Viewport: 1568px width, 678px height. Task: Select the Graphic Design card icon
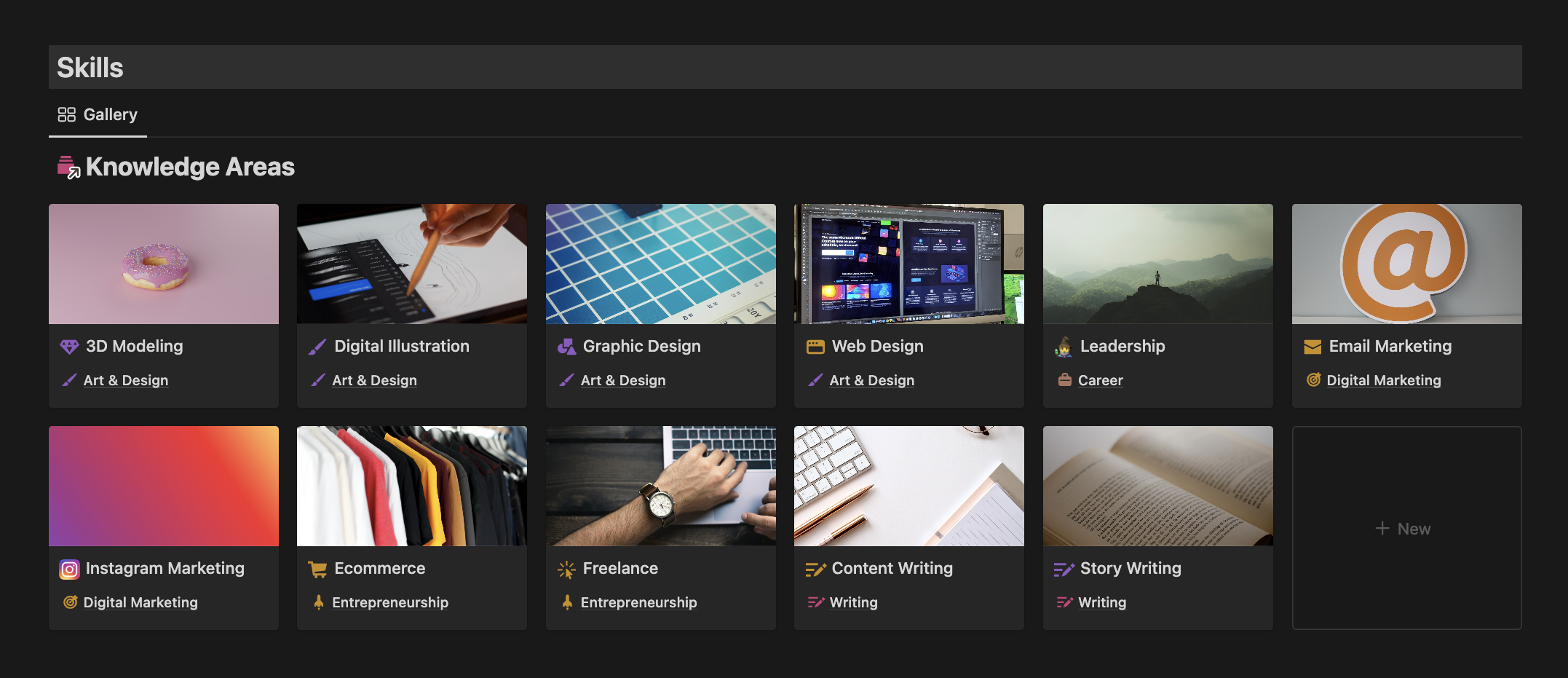click(x=566, y=346)
